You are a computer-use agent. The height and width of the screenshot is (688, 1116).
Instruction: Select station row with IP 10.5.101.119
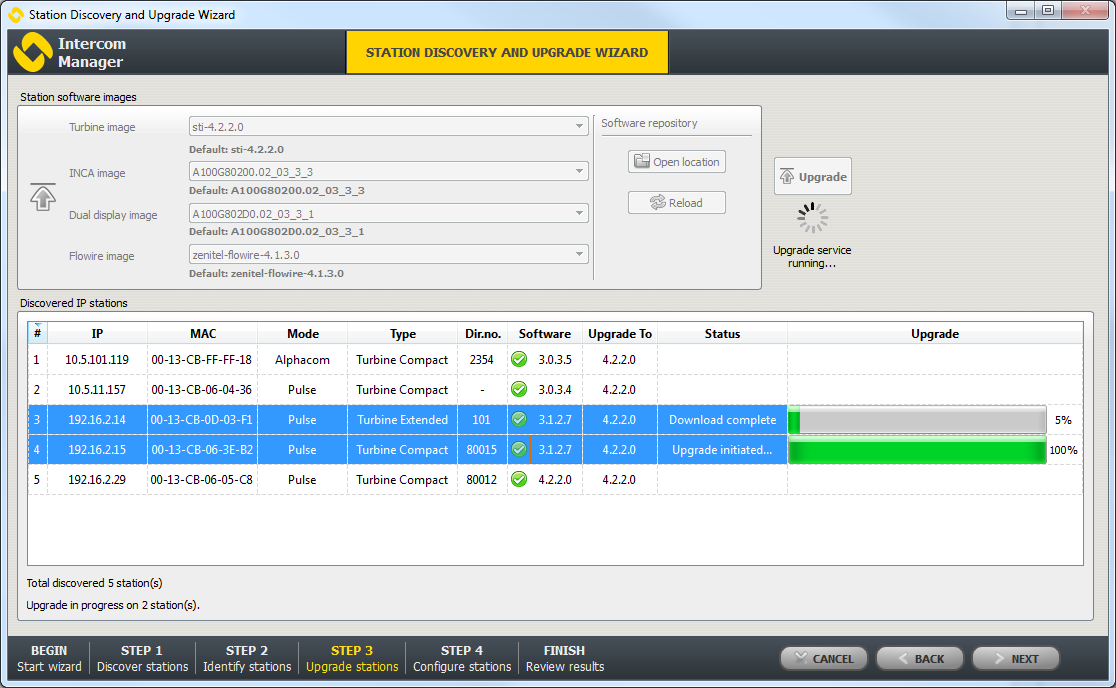pos(97,360)
